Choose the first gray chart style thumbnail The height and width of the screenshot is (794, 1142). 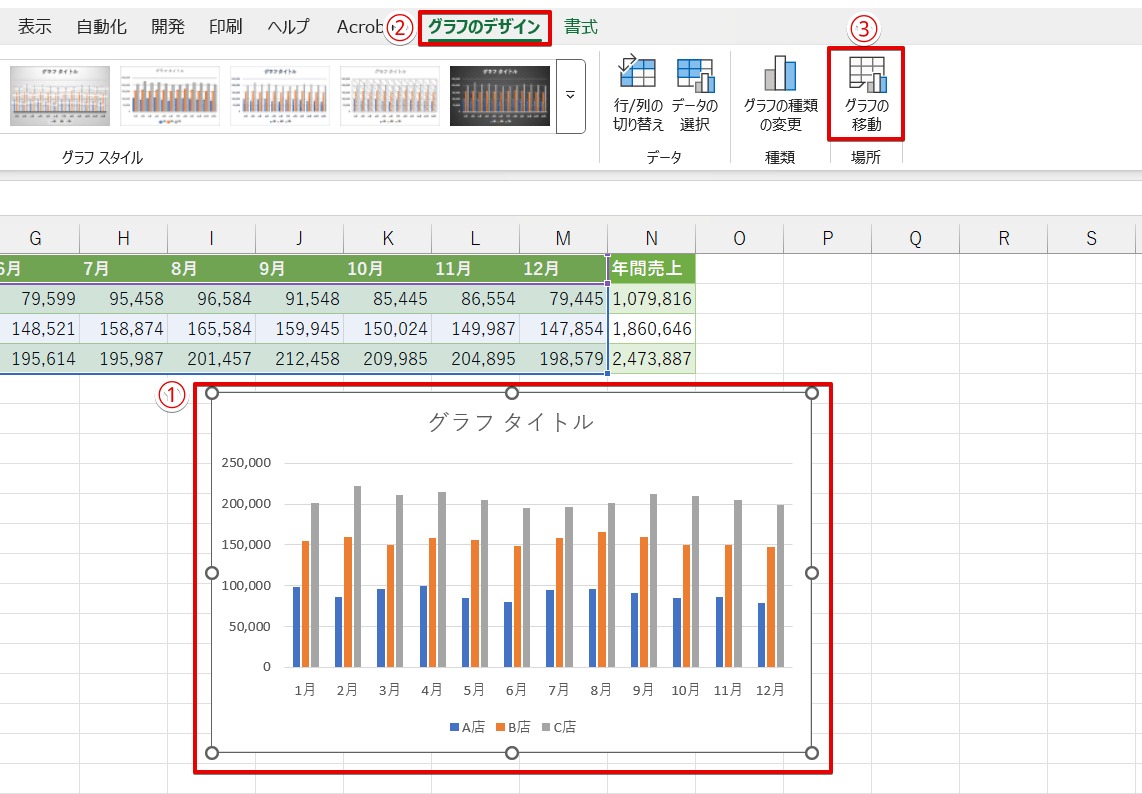pos(60,96)
